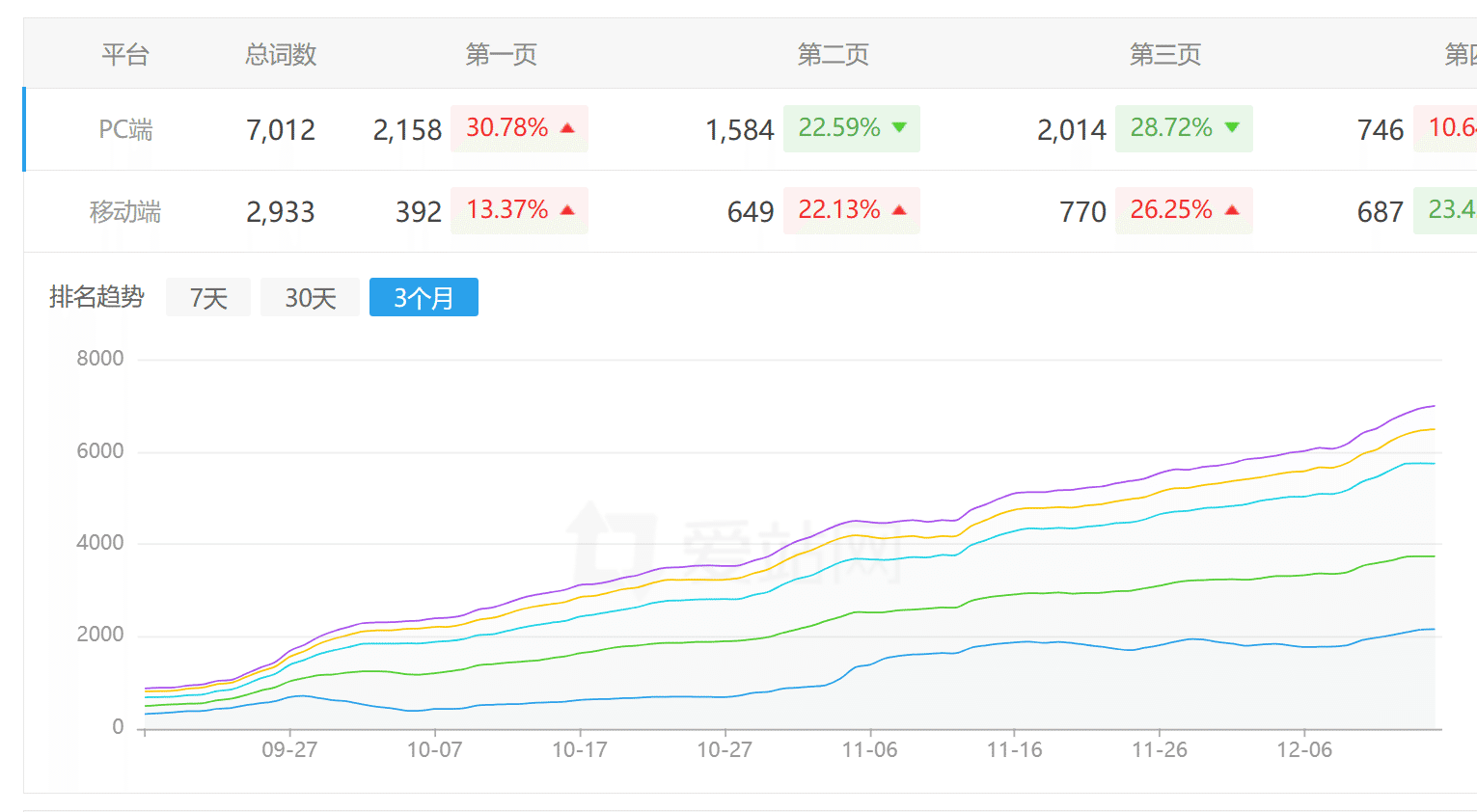This screenshot has width=1477, height=812.
Task: Click the 第三页 column header
Action: [1165, 54]
